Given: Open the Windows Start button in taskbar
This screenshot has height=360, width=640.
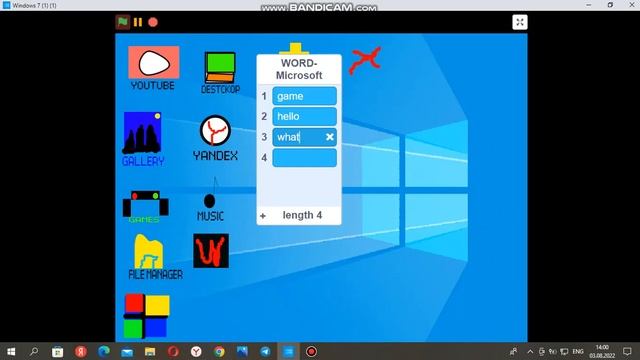Looking at the screenshot, I should pos(11,351).
